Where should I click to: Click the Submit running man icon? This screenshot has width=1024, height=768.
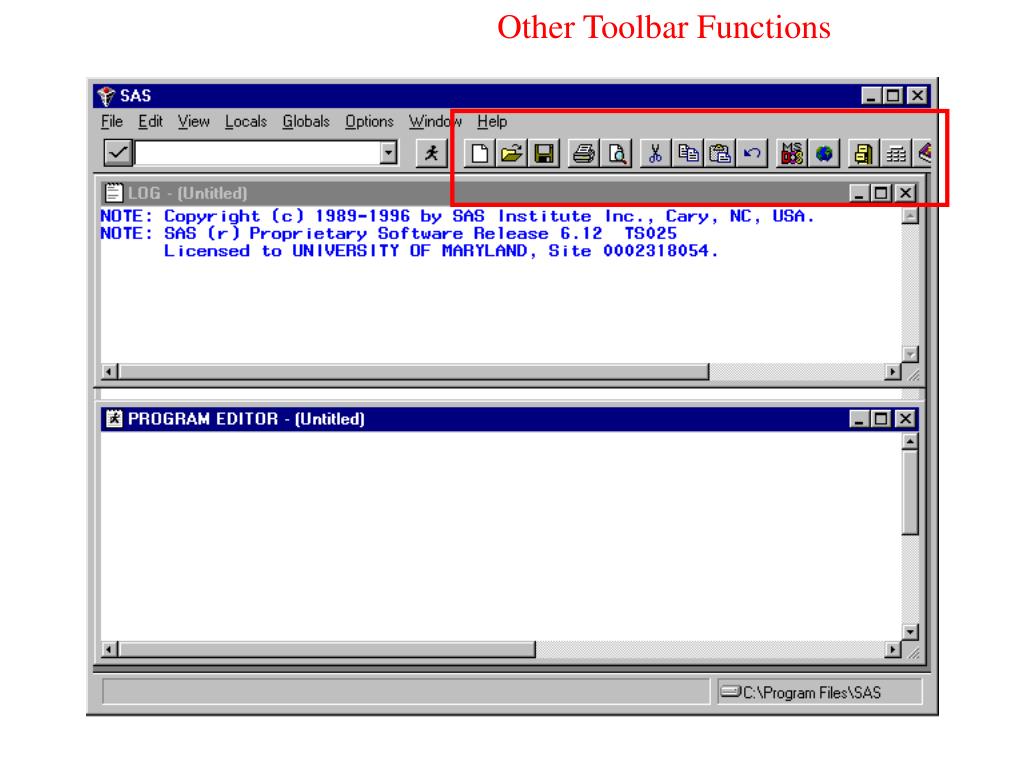tap(432, 153)
